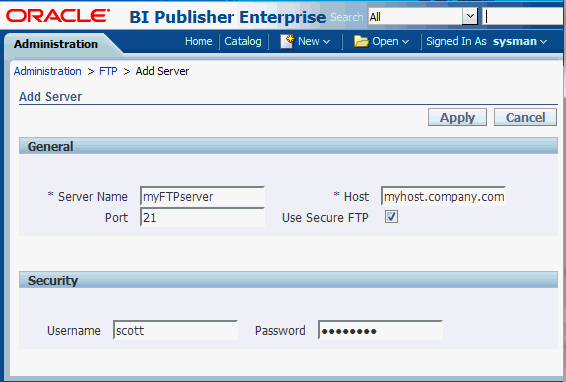This screenshot has height=382, width=566.
Task: Click the Security section header
Action: click(x=288, y=280)
